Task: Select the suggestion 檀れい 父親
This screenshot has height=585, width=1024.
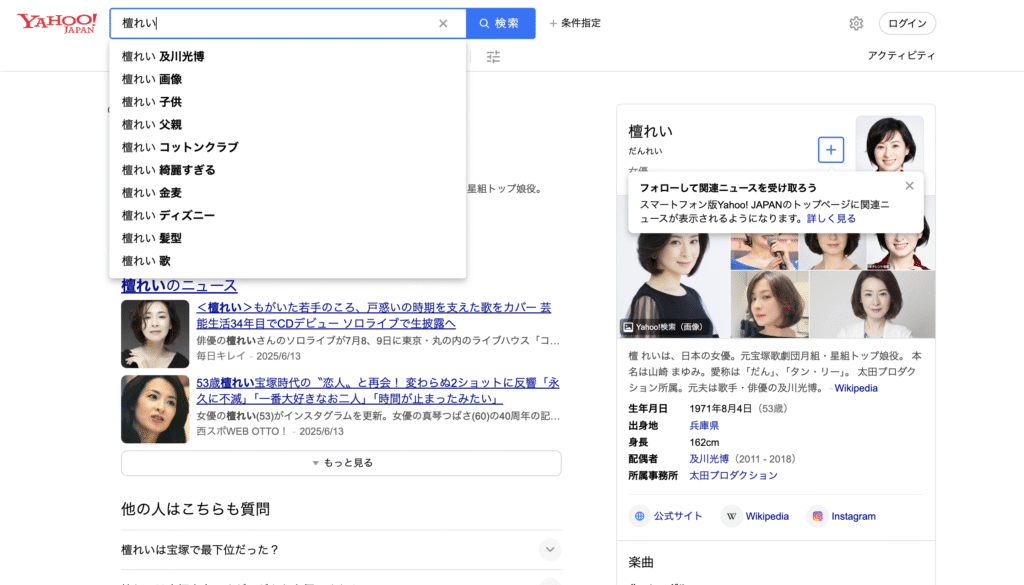Action: (x=287, y=125)
